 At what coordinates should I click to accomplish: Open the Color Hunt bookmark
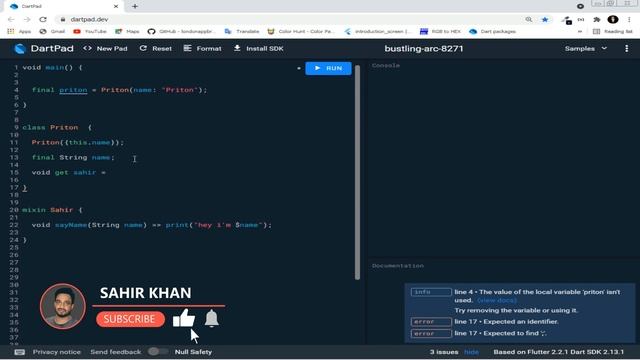pos(301,31)
